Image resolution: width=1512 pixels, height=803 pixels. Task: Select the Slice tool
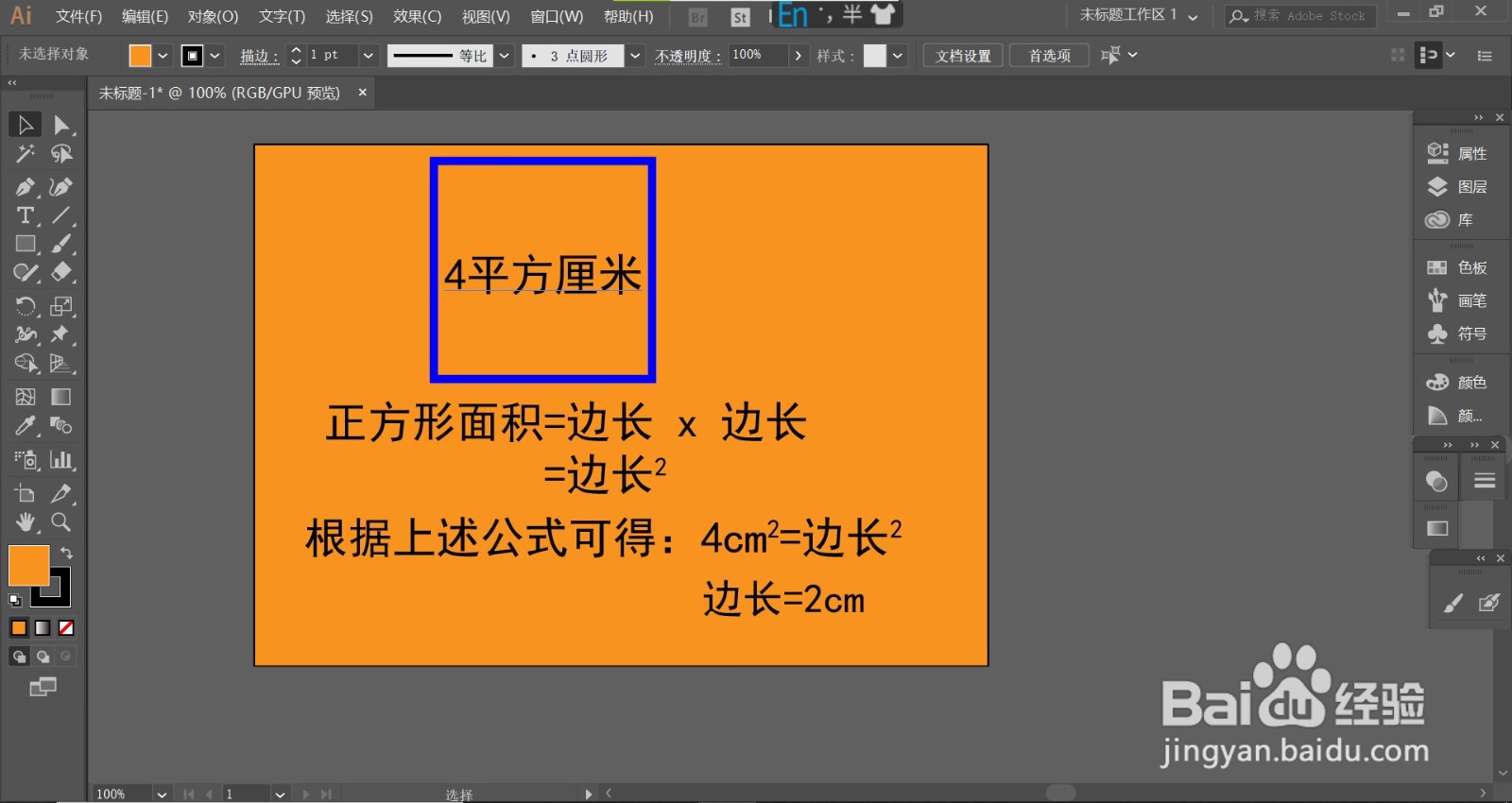(x=61, y=493)
